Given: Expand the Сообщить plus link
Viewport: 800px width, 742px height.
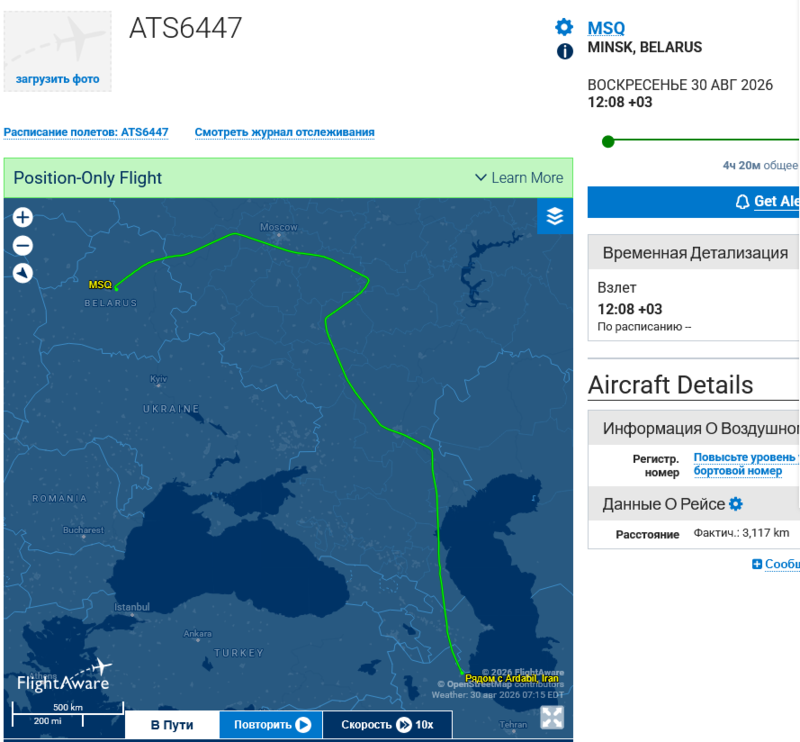Looking at the screenshot, I should click(x=776, y=564).
